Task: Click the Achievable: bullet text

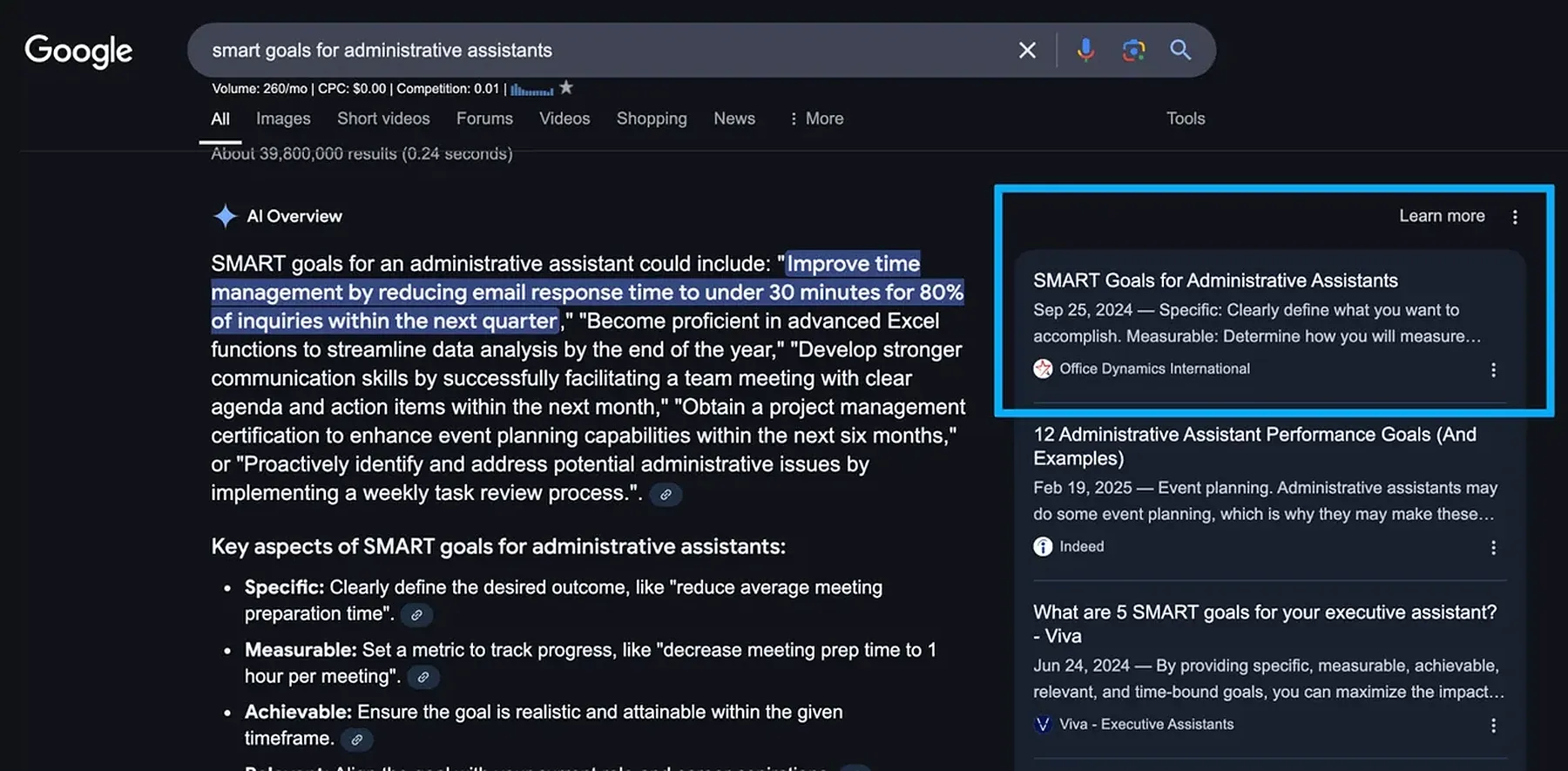Action: click(298, 713)
